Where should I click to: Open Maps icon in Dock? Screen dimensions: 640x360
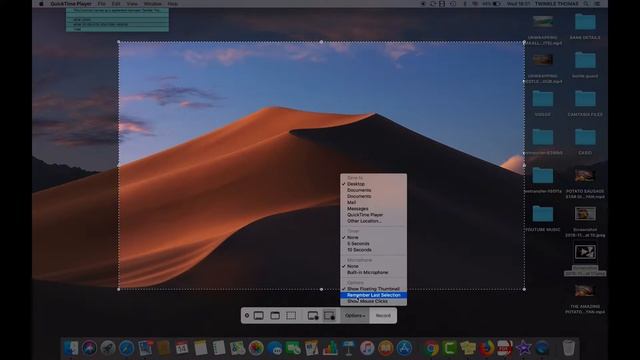238,348
